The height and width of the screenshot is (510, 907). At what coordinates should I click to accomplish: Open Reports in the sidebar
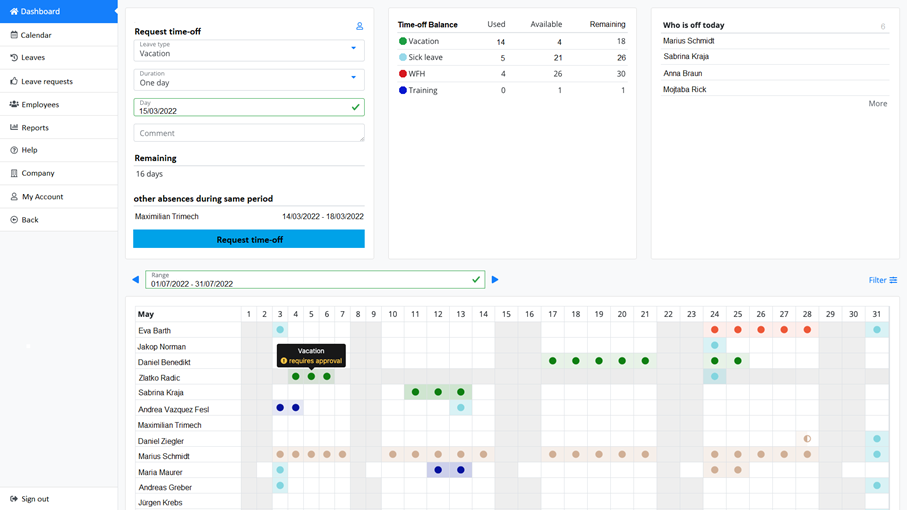coord(35,128)
